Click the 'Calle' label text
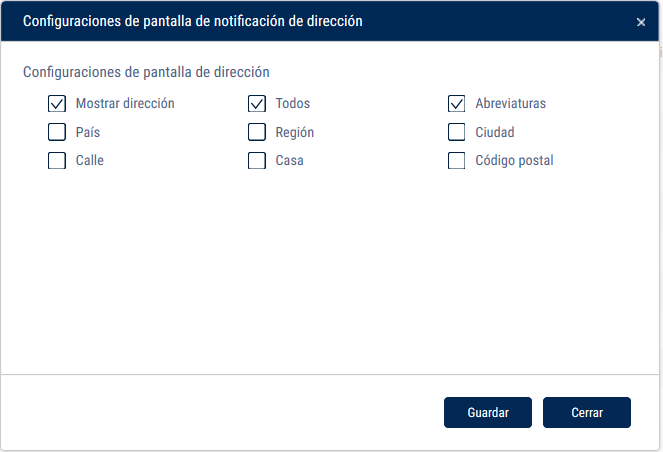Image resolution: width=663 pixels, height=452 pixels. click(90, 160)
